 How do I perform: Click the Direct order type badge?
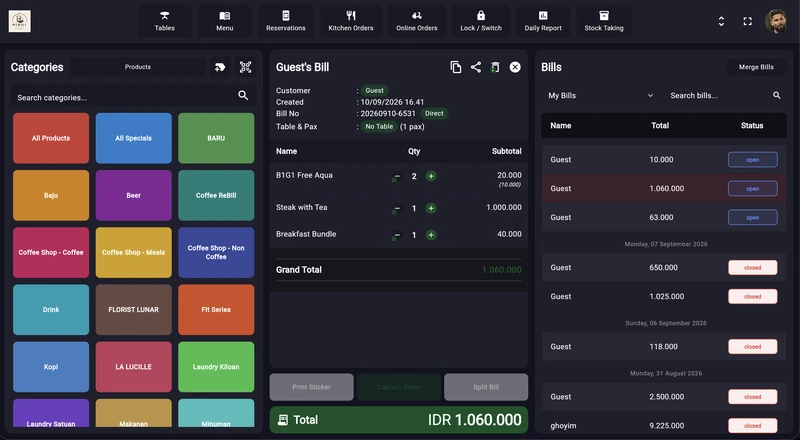point(434,113)
